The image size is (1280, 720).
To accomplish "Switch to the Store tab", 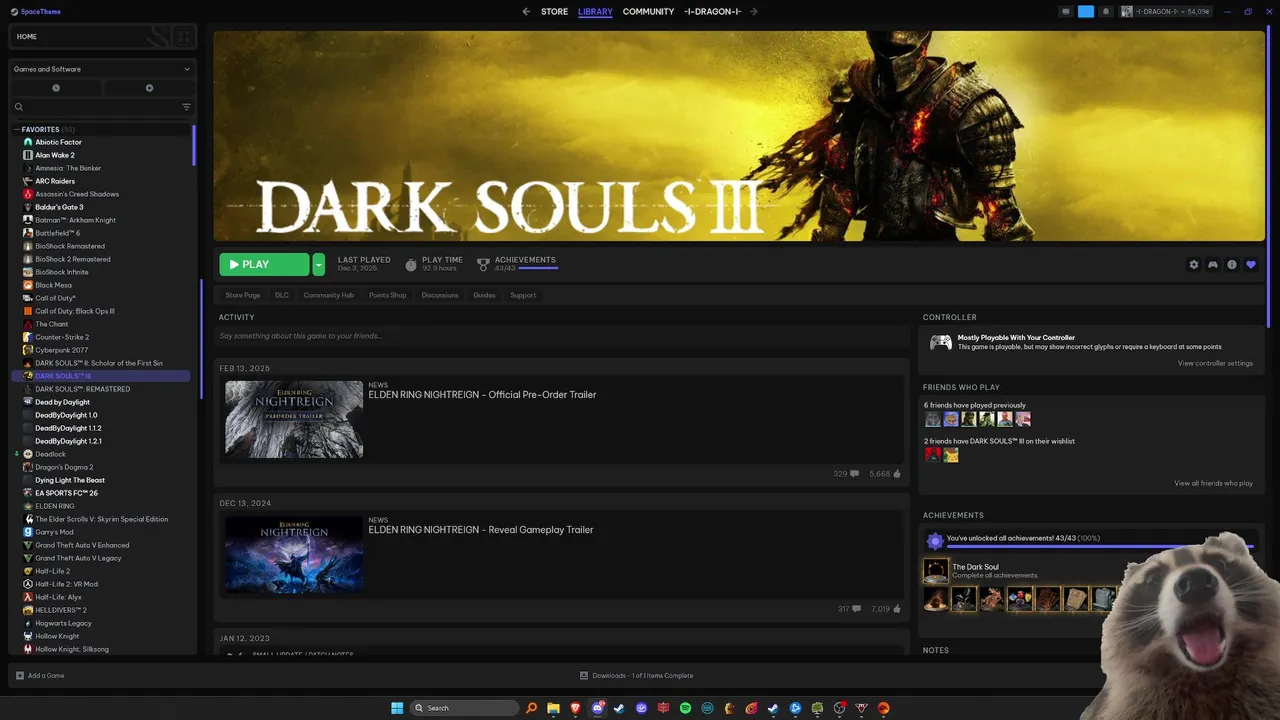I will tap(554, 12).
